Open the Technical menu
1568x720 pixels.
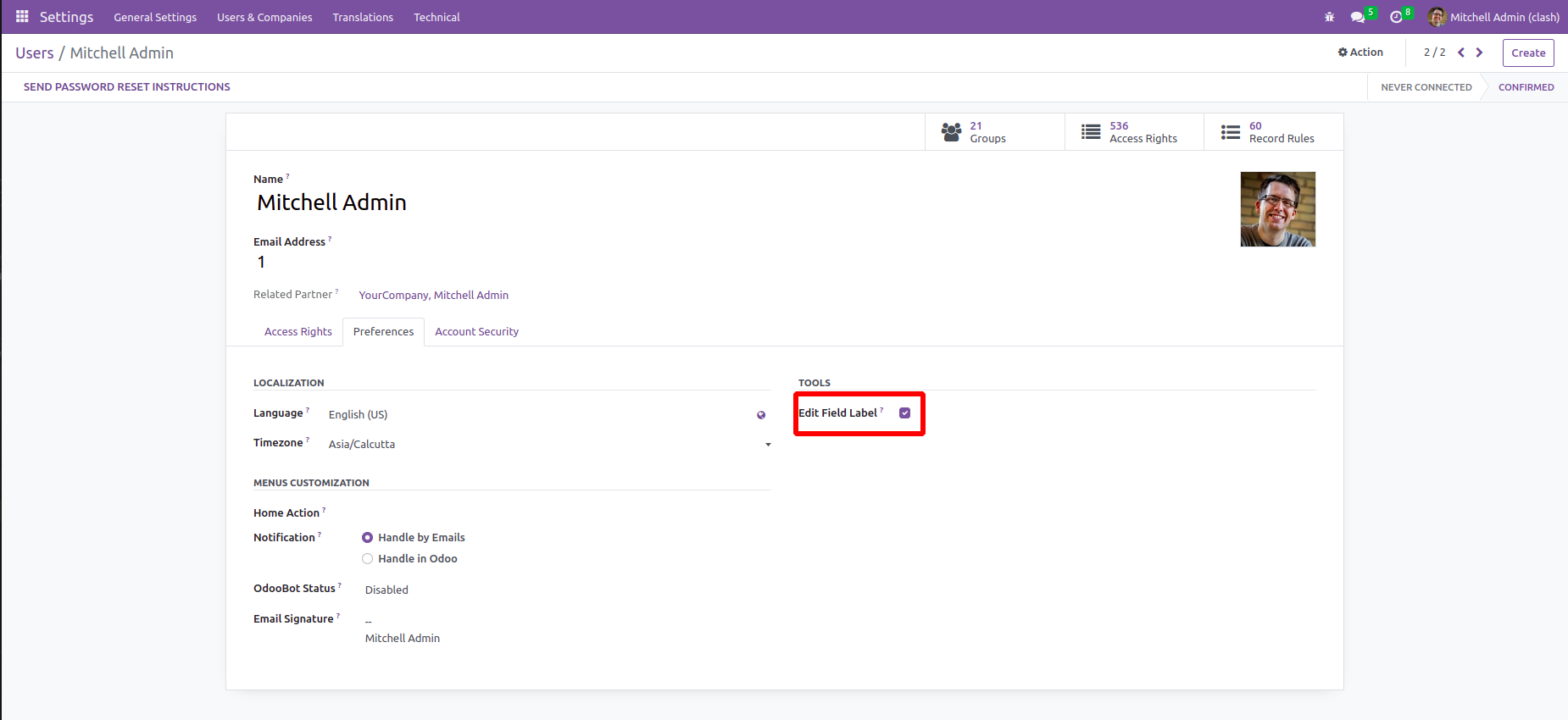tap(436, 17)
